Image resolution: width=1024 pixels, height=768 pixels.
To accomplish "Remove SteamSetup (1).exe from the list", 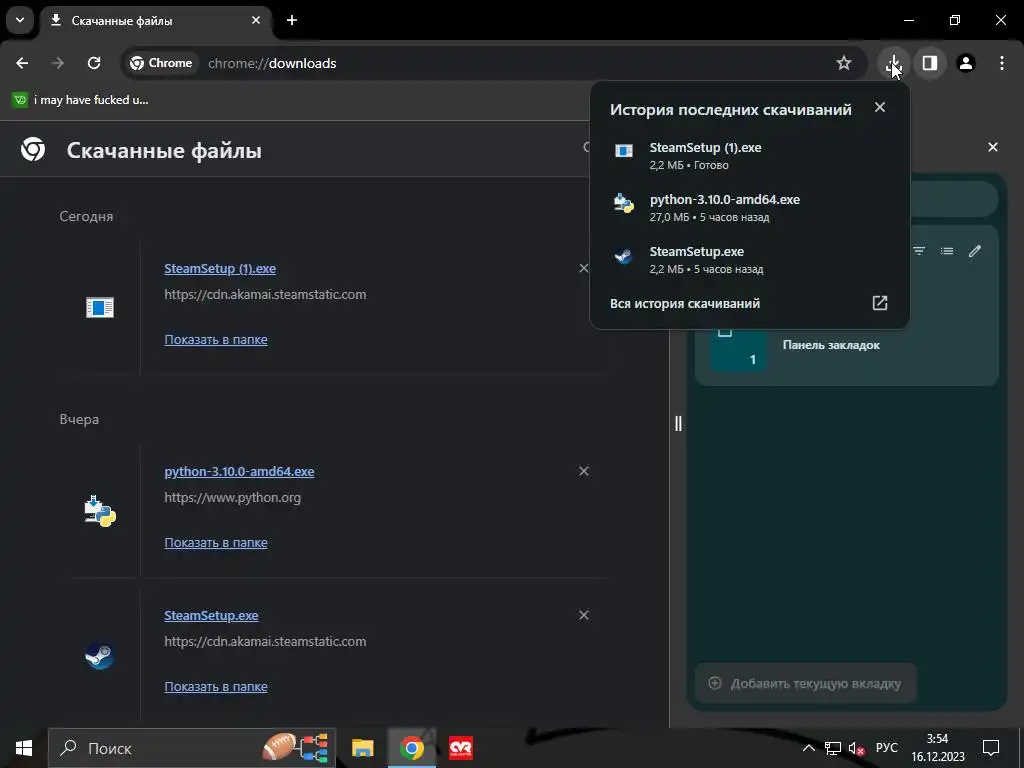I will click(x=584, y=268).
